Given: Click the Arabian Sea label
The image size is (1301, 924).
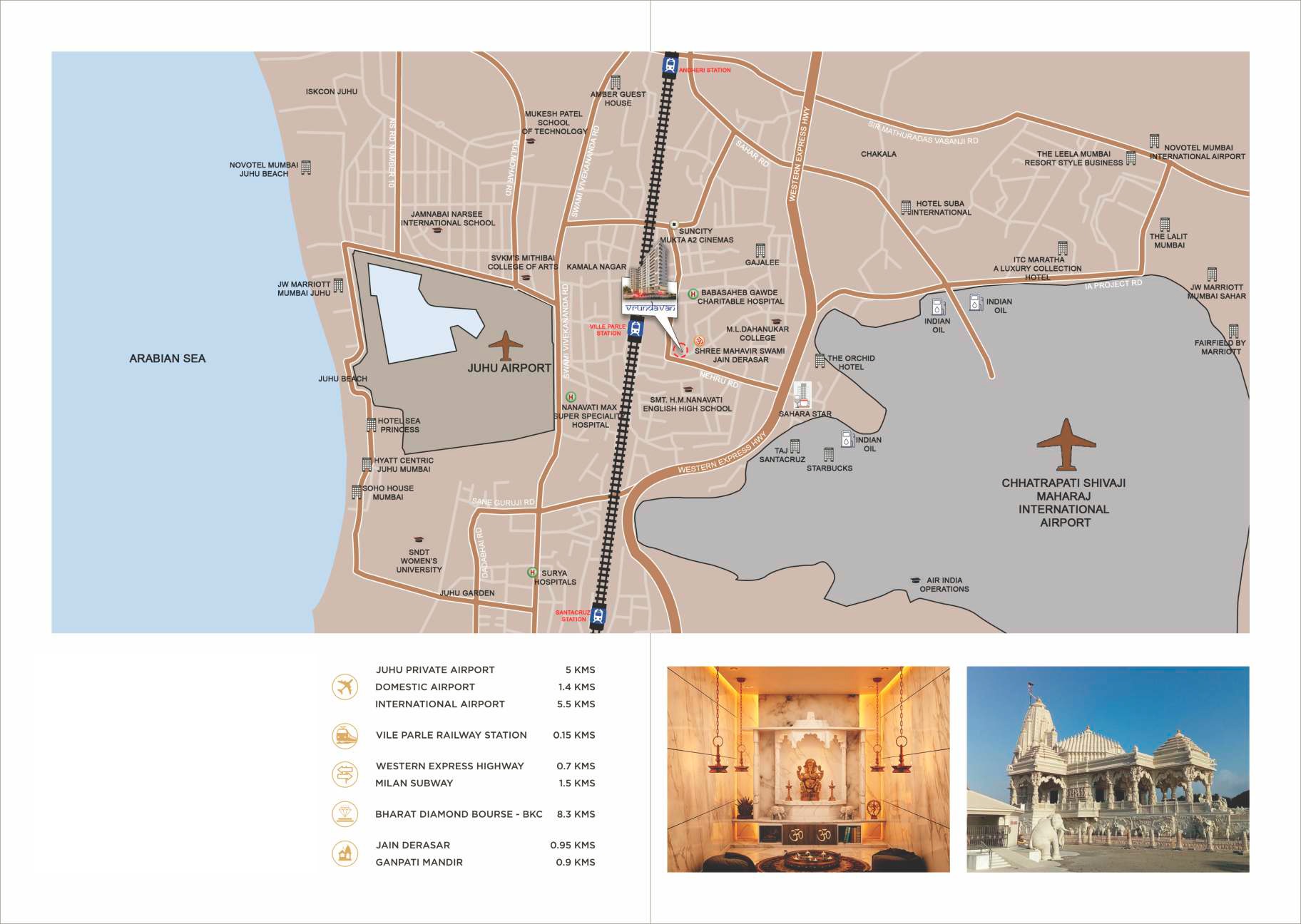Looking at the screenshot, I should 167,359.
